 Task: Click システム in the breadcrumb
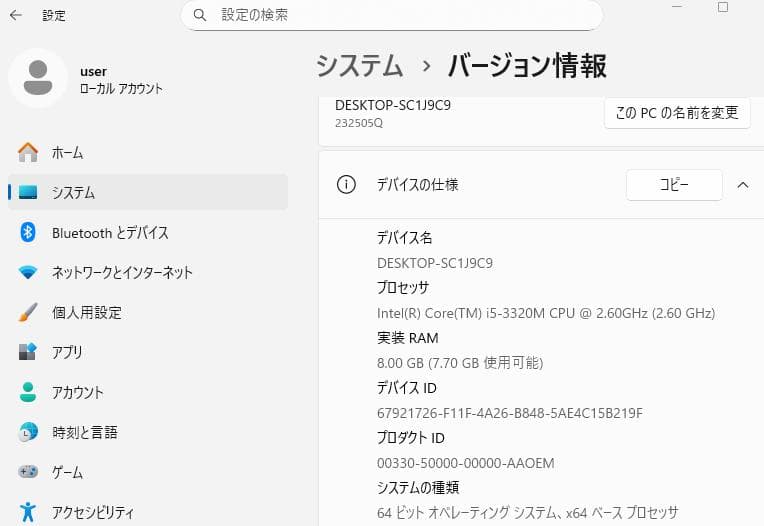click(360, 66)
